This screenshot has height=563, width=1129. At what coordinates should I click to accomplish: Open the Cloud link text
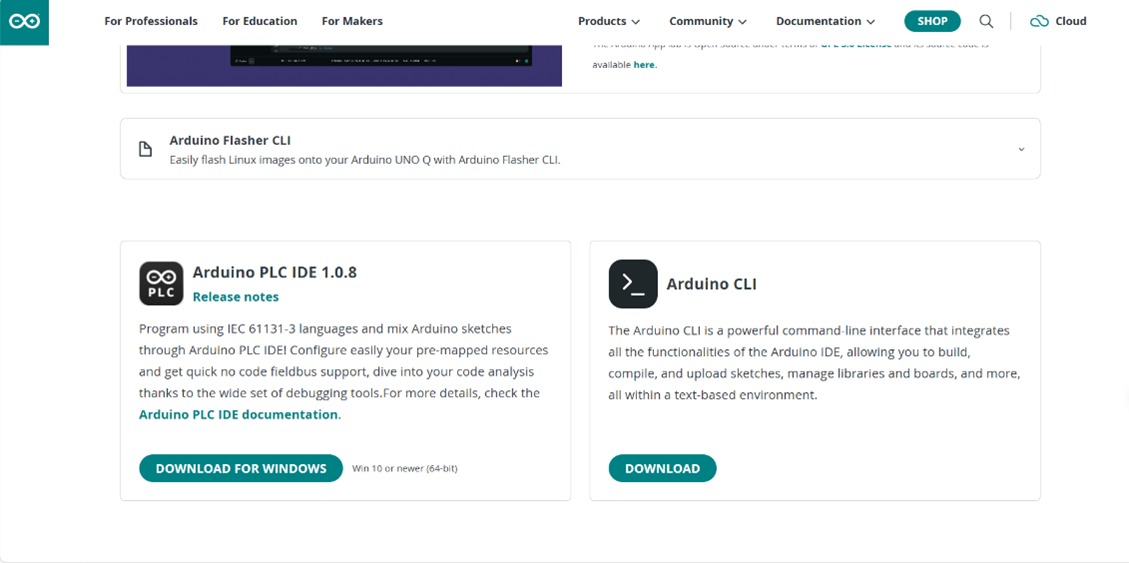(1071, 22)
